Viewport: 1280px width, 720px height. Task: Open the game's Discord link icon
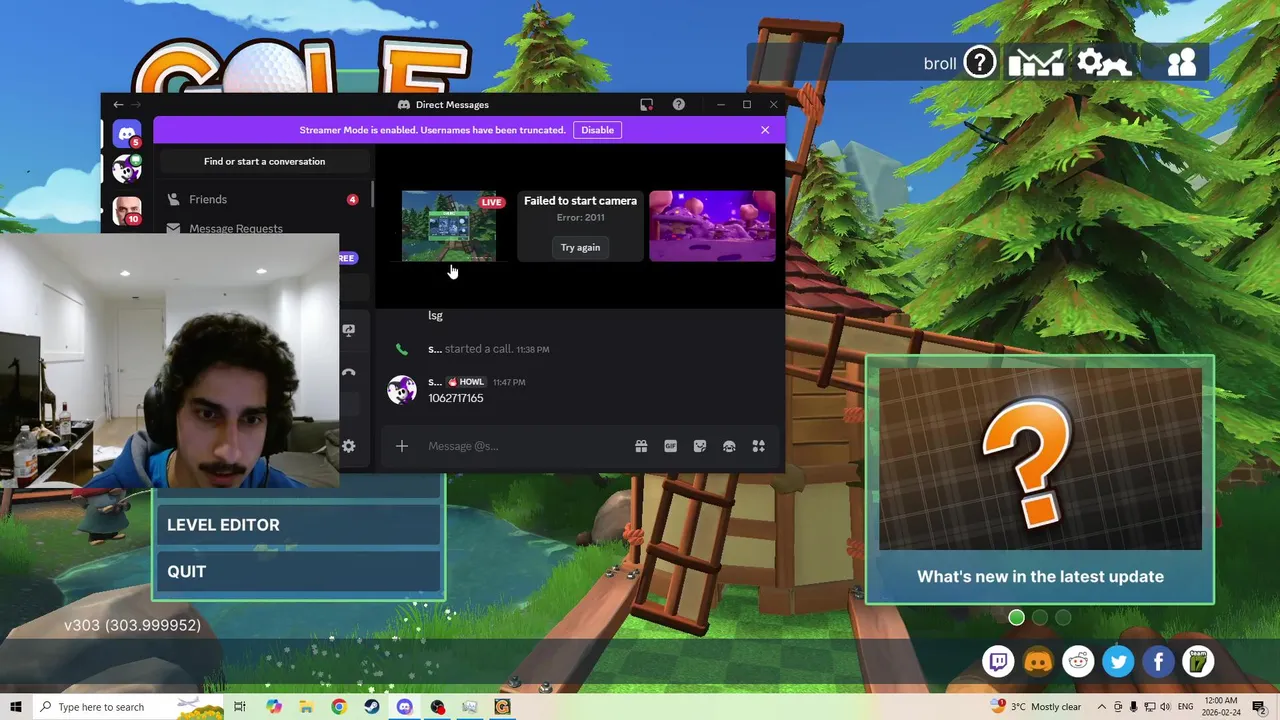1038,661
